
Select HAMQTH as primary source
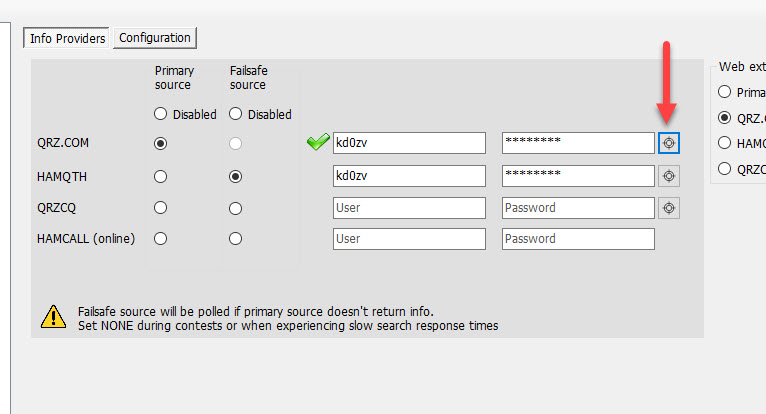pos(160,176)
